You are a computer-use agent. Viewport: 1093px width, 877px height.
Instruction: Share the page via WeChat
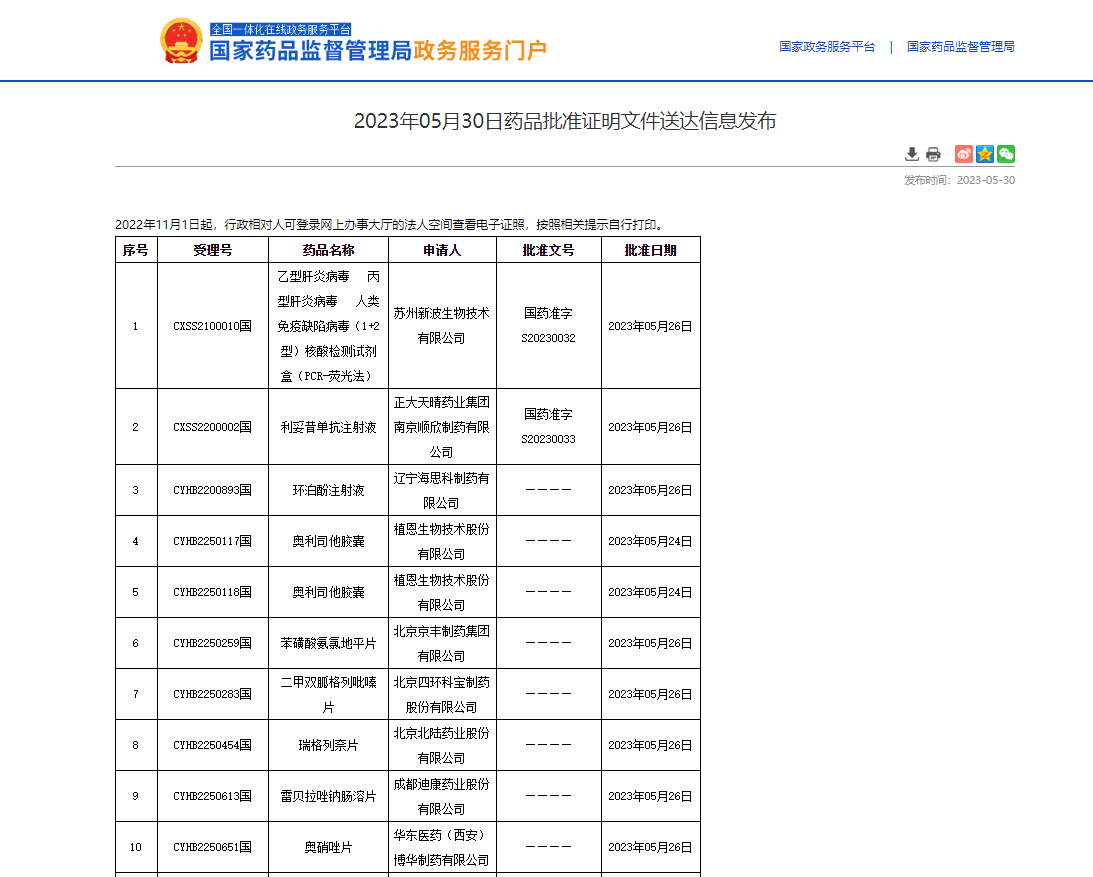pos(1005,154)
